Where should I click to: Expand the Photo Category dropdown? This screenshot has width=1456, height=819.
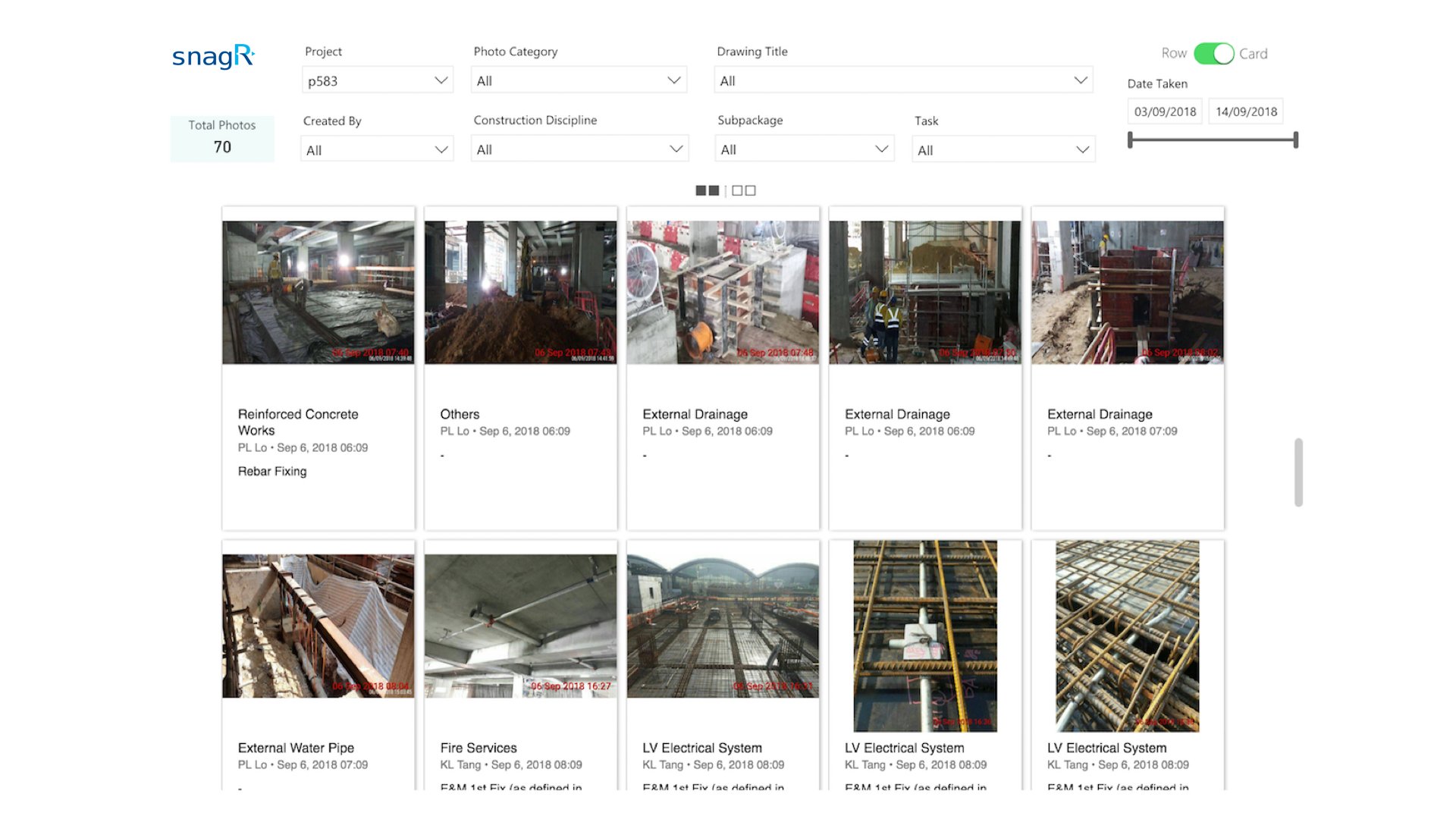[x=579, y=80]
